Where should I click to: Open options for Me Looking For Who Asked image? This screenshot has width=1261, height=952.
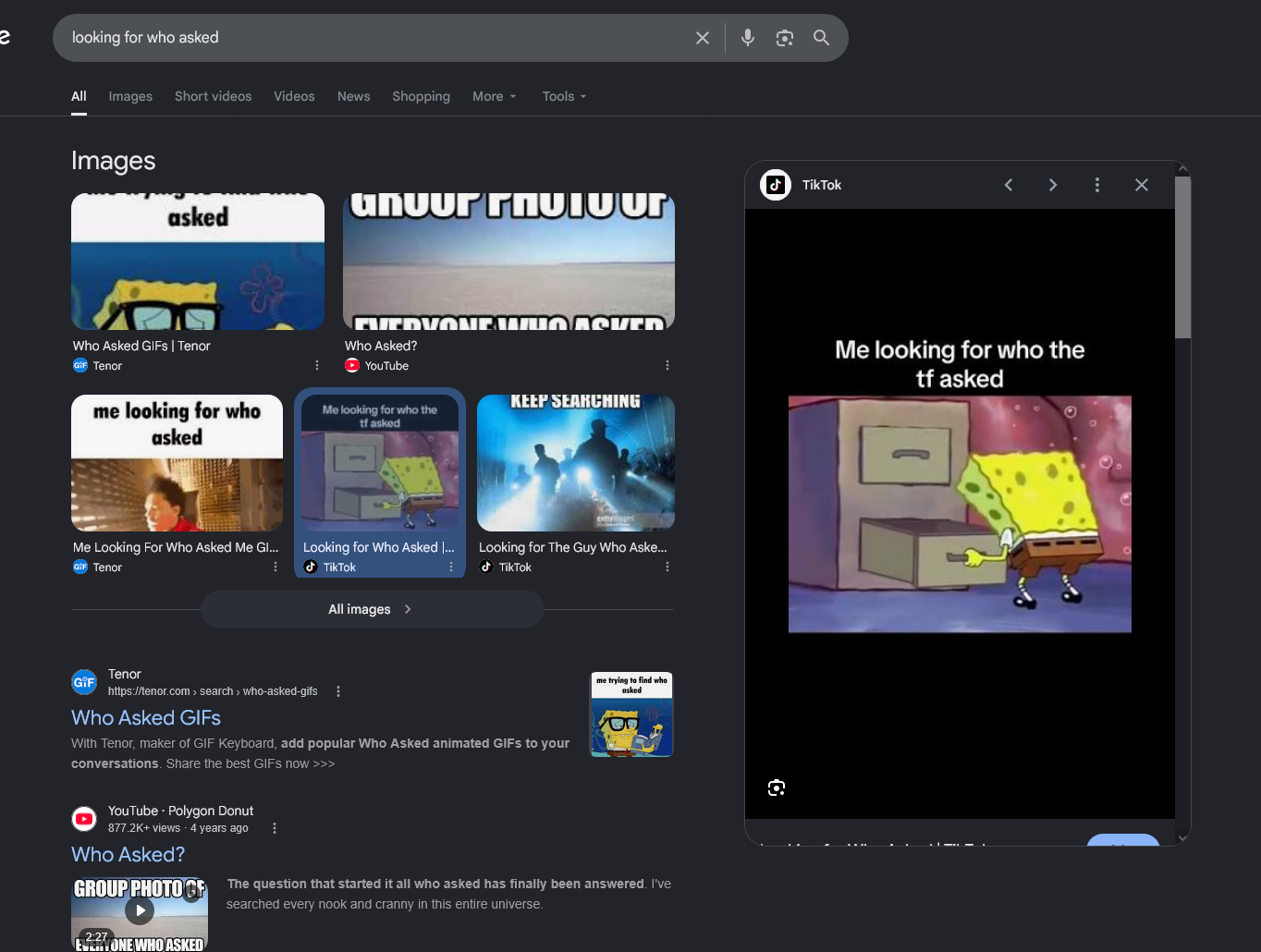click(275, 567)
